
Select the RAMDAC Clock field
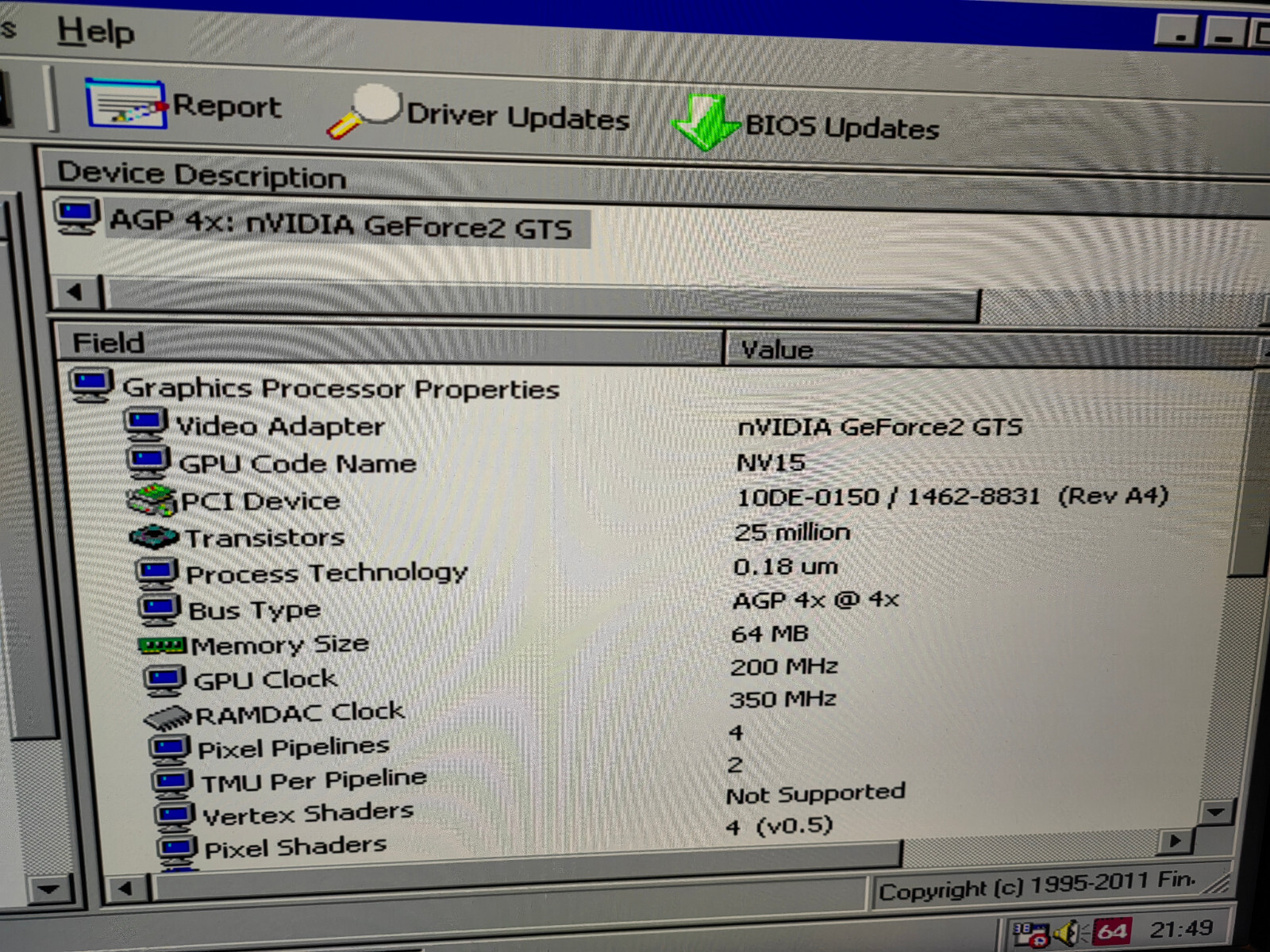[299, 713]
